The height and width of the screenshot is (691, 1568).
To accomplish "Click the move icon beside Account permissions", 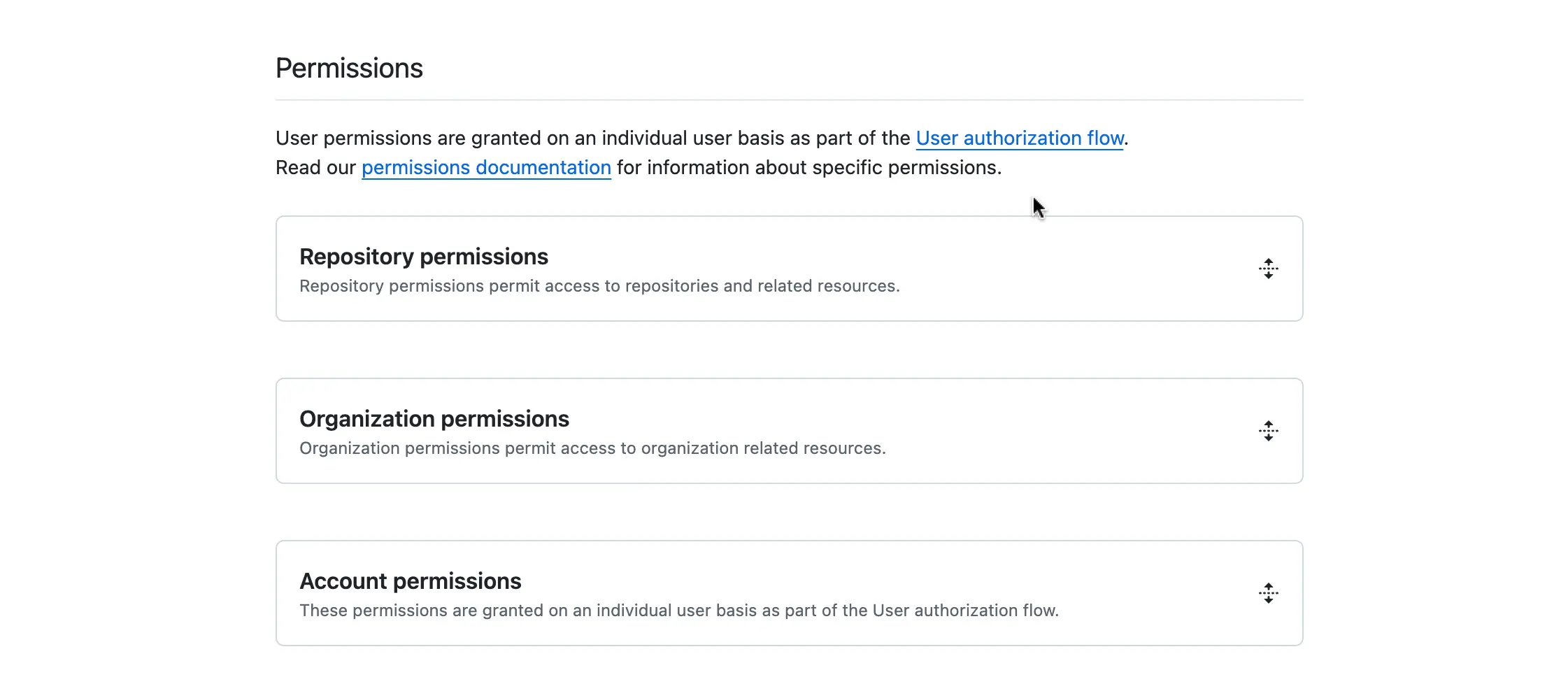I will click(x=1269, y=592).
